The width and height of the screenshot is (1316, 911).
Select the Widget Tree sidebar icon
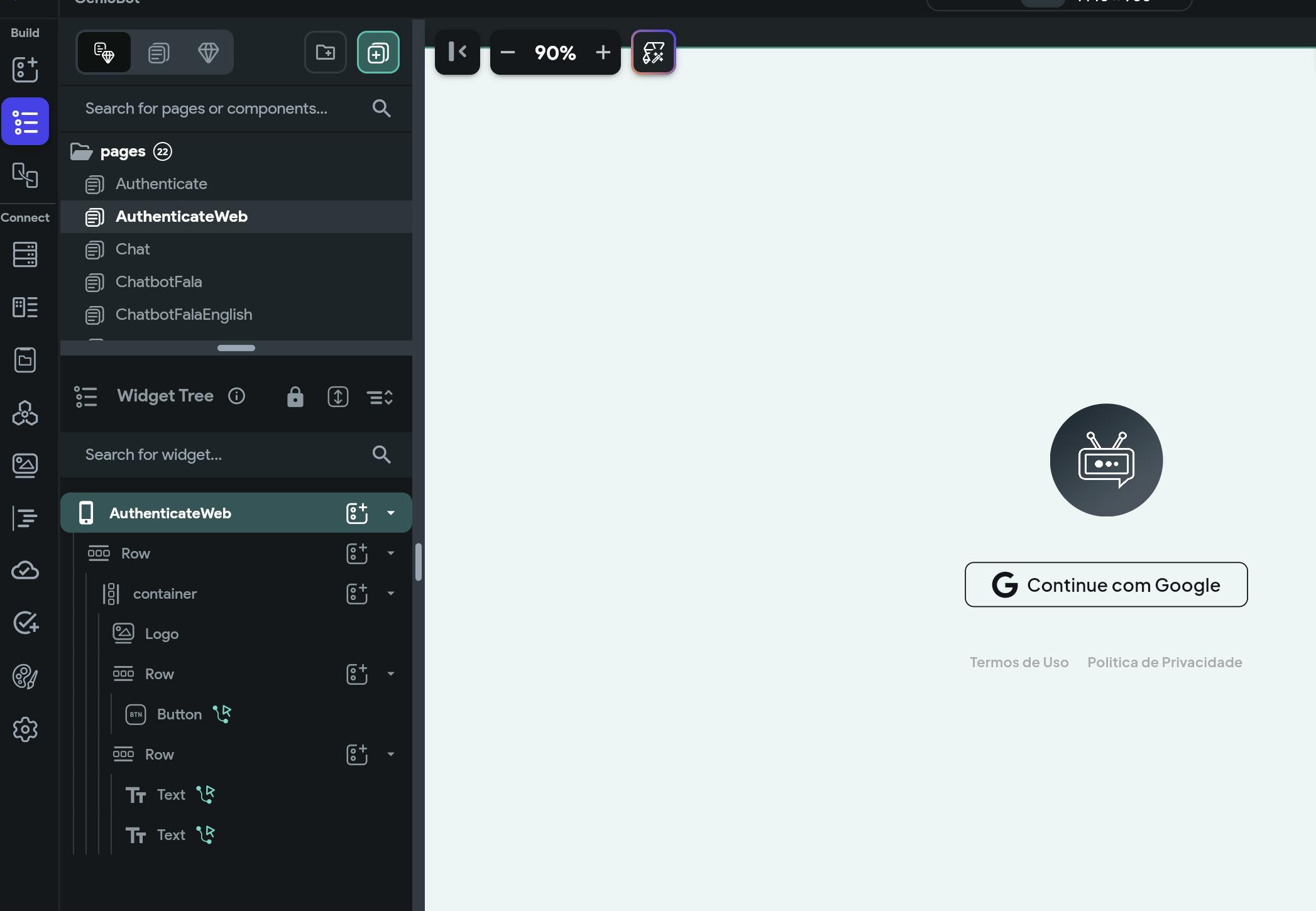point(25,121)
